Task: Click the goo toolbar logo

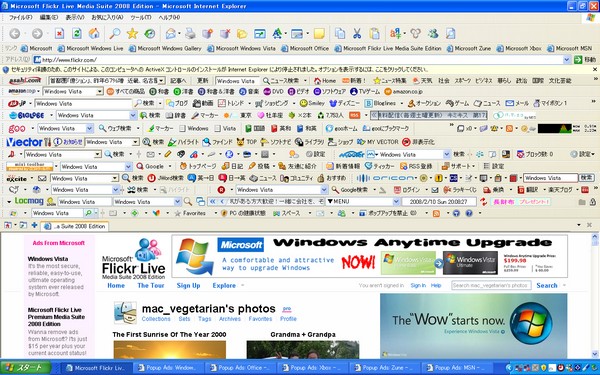Action: 17,128
